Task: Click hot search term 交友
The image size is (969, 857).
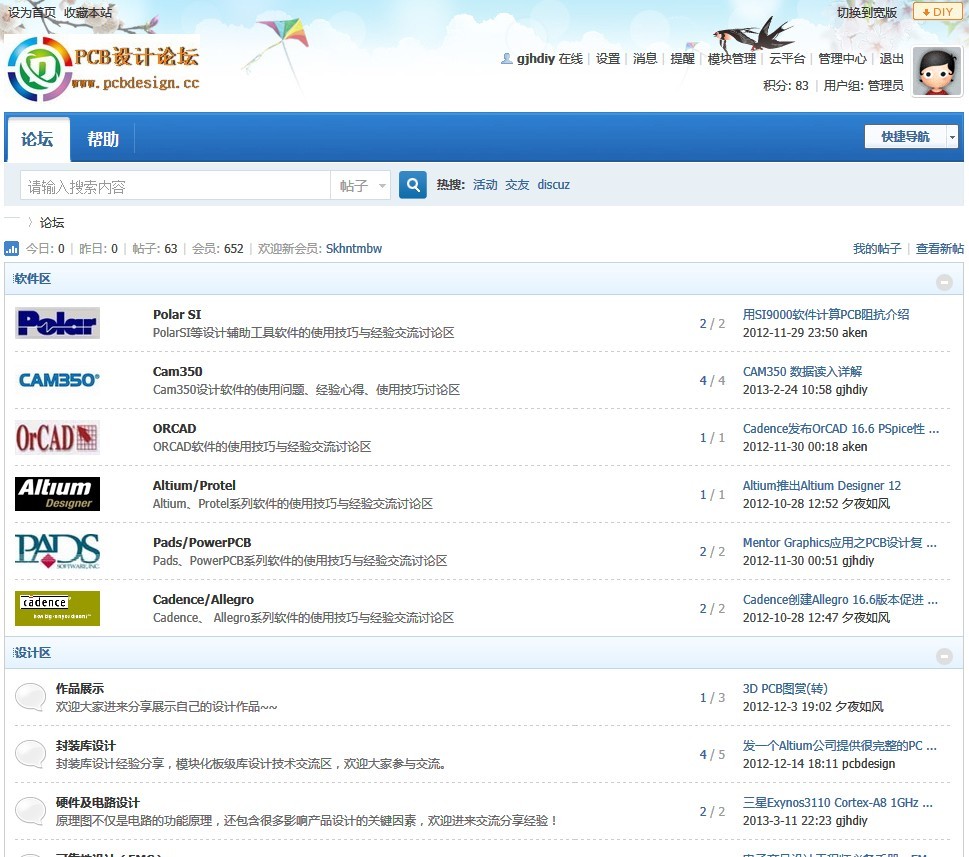Action: point(517,185)
